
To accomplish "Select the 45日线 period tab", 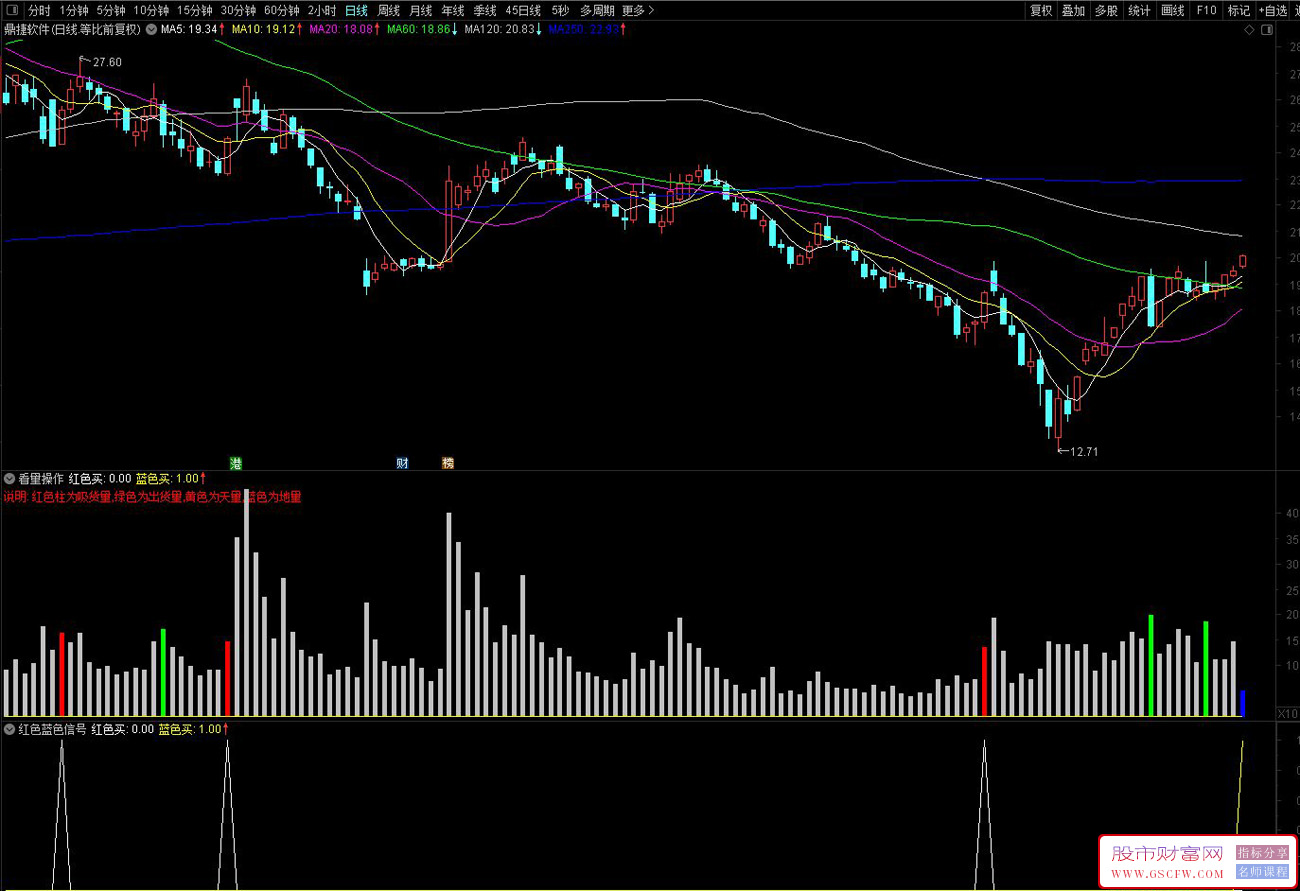I will click(x=523, y=10).
